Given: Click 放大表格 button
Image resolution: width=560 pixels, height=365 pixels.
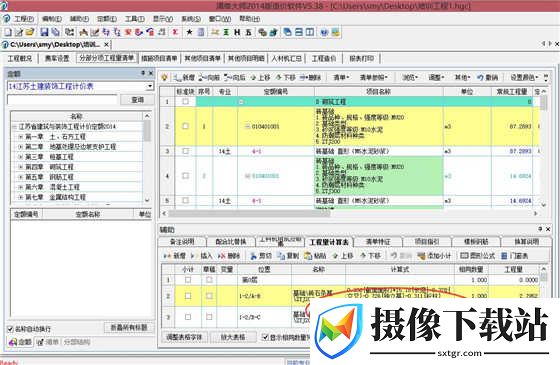Looking at the screenshot, I should point(233,337).
